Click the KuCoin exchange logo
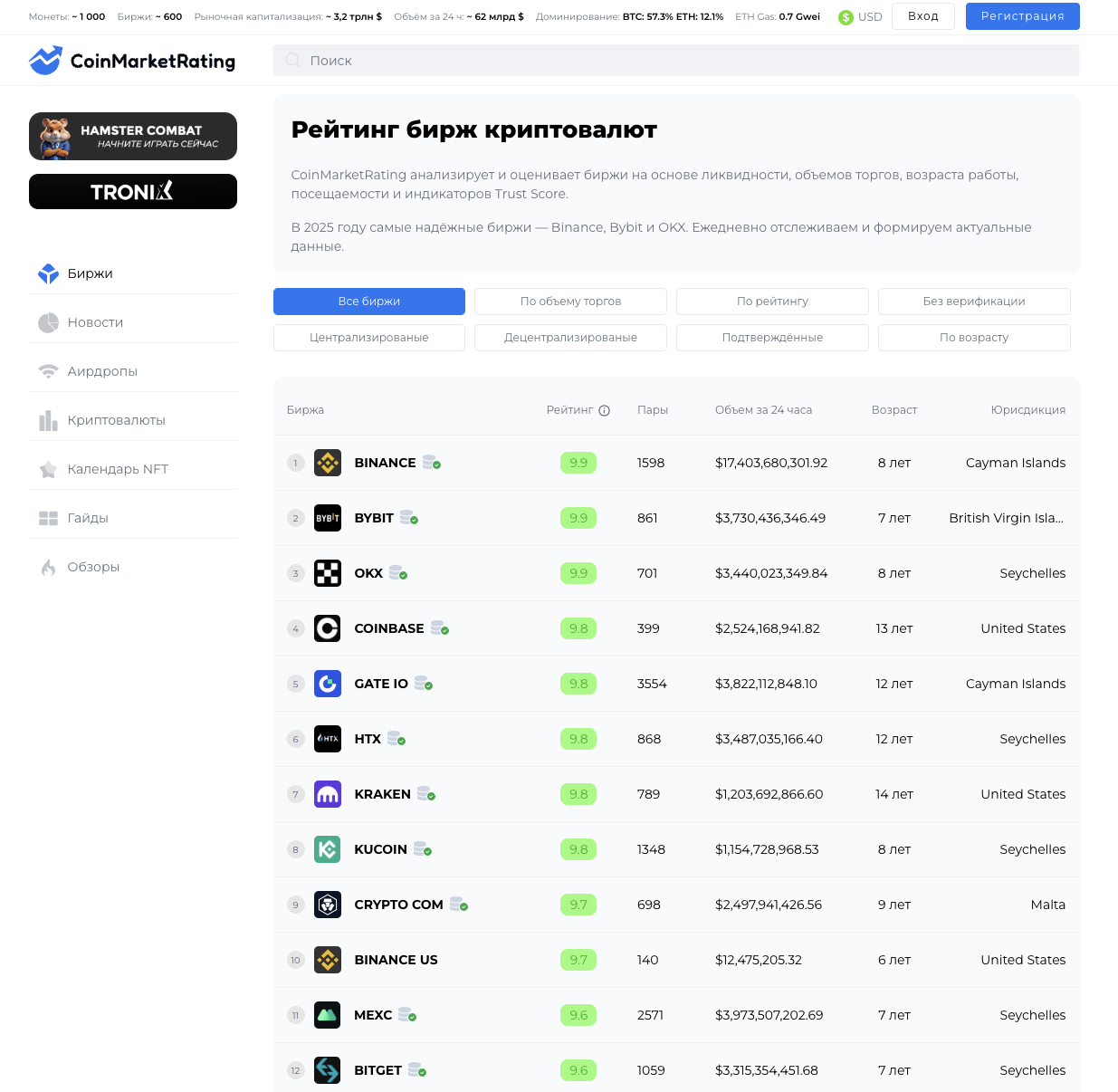 tap(328, 849)
